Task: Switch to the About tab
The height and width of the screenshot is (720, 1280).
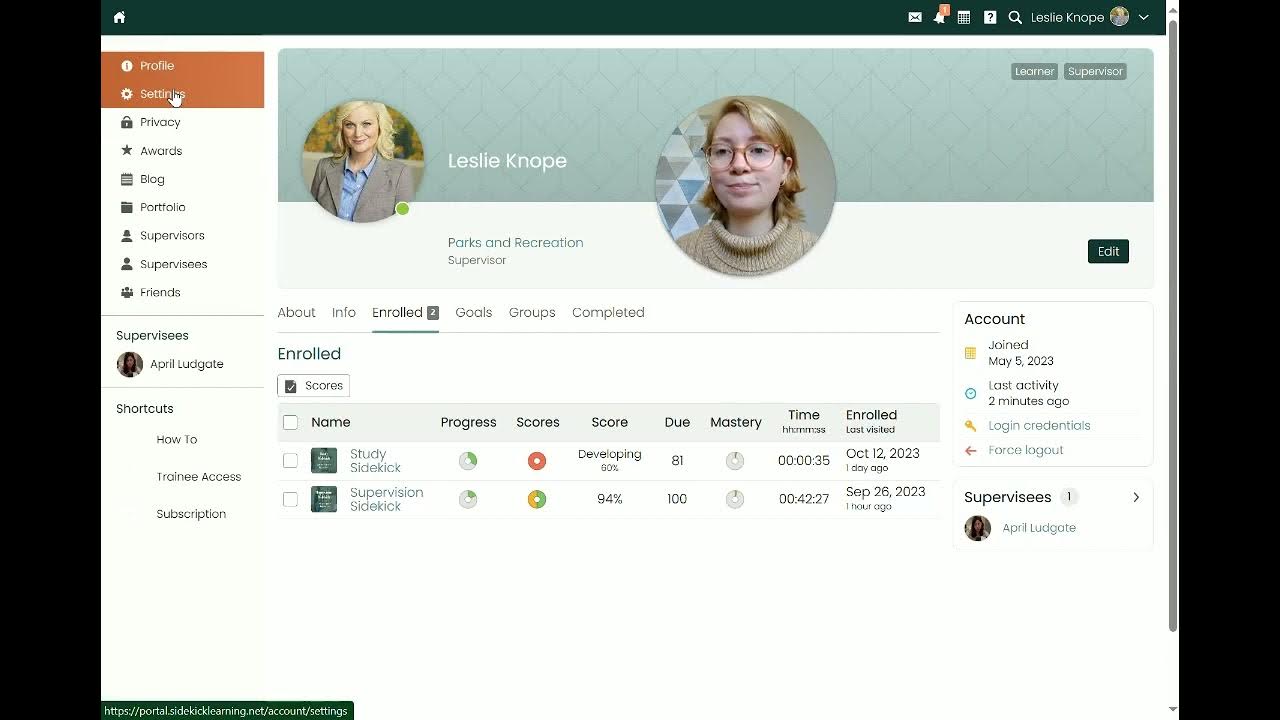Action: (296, 312)
